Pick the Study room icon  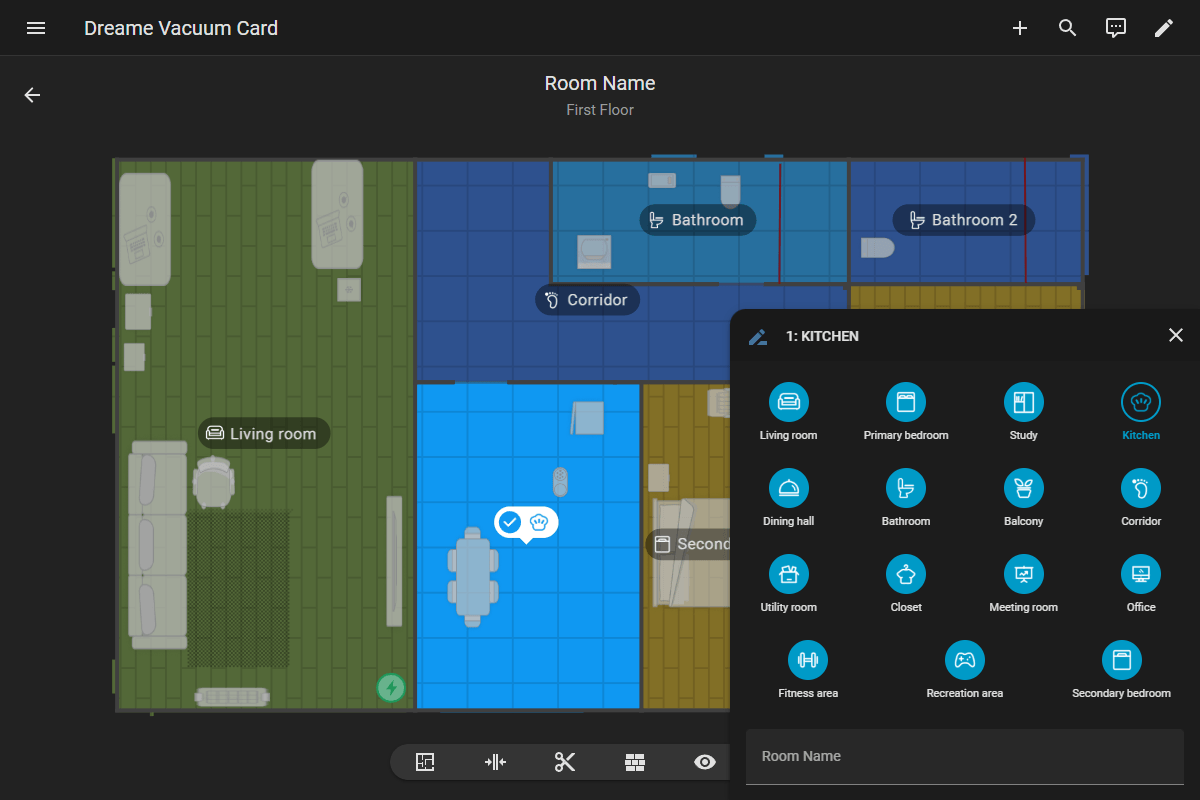[x=1023, y=402]
